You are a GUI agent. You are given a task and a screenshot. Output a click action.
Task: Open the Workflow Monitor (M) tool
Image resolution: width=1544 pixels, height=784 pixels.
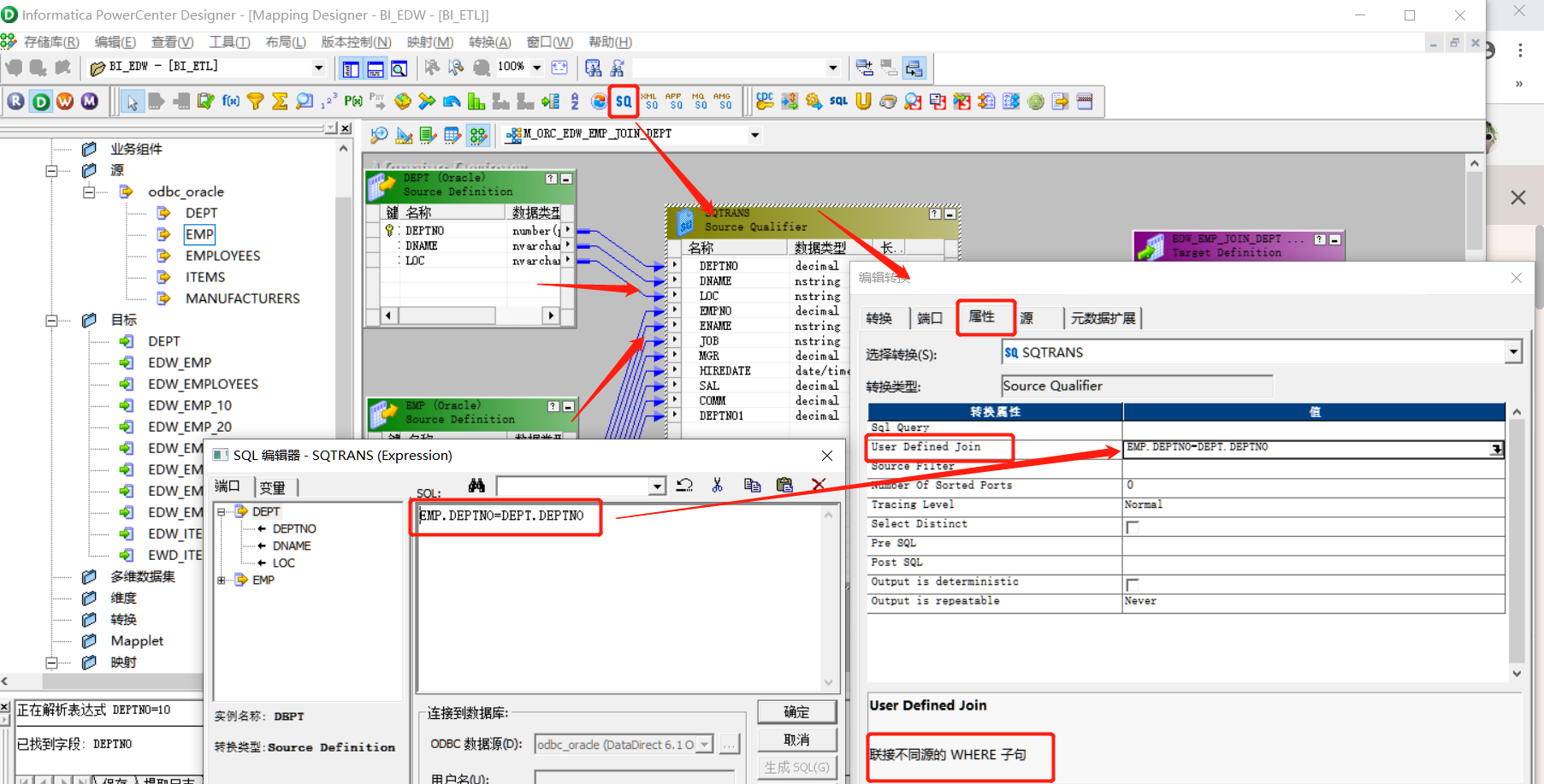(x=89, y=101)
